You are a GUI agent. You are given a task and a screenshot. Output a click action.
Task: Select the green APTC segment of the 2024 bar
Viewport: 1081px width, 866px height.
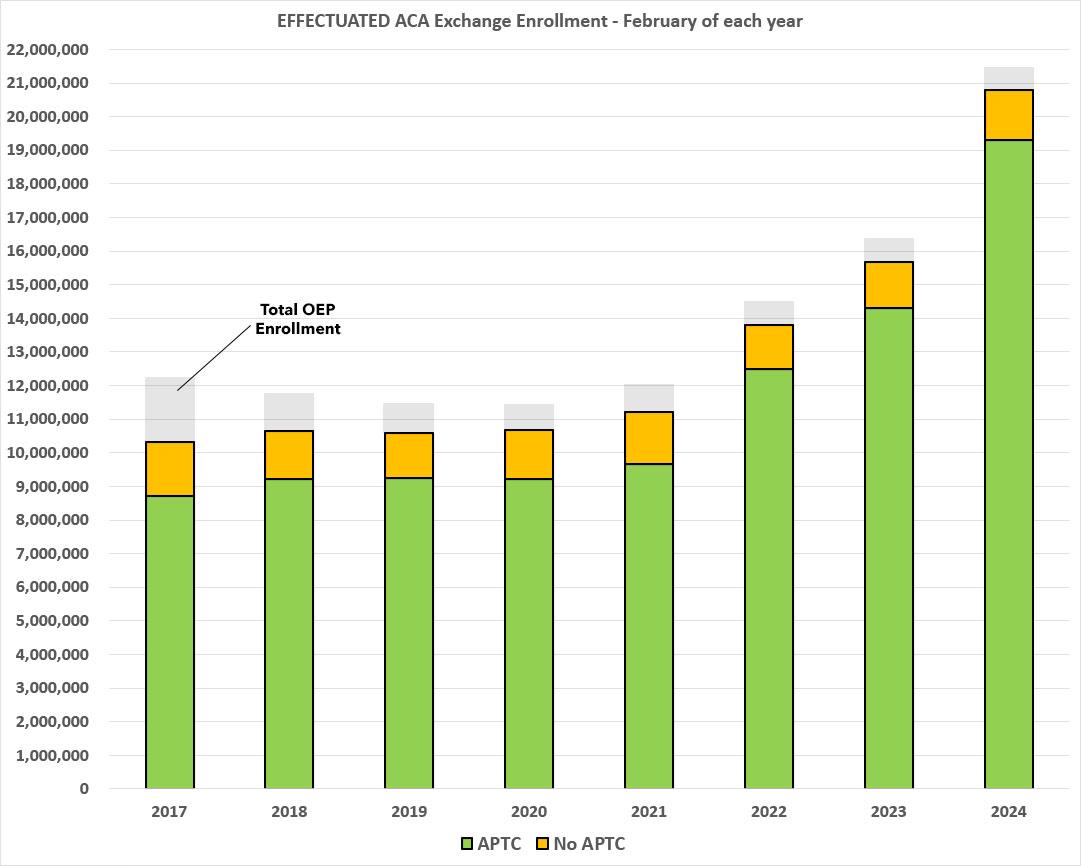click(x=1008, y=464)
